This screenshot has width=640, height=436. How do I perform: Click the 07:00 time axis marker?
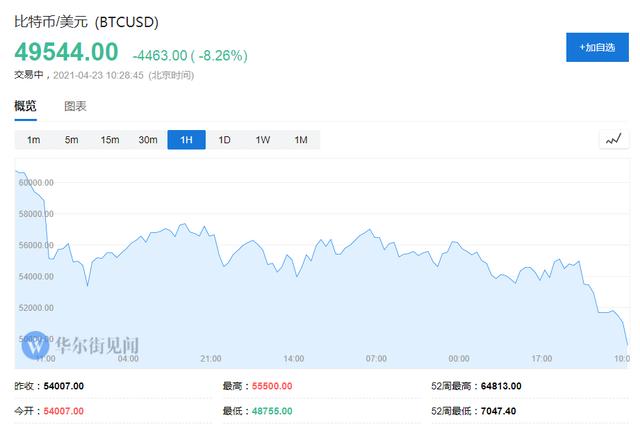tap(376, 358)
